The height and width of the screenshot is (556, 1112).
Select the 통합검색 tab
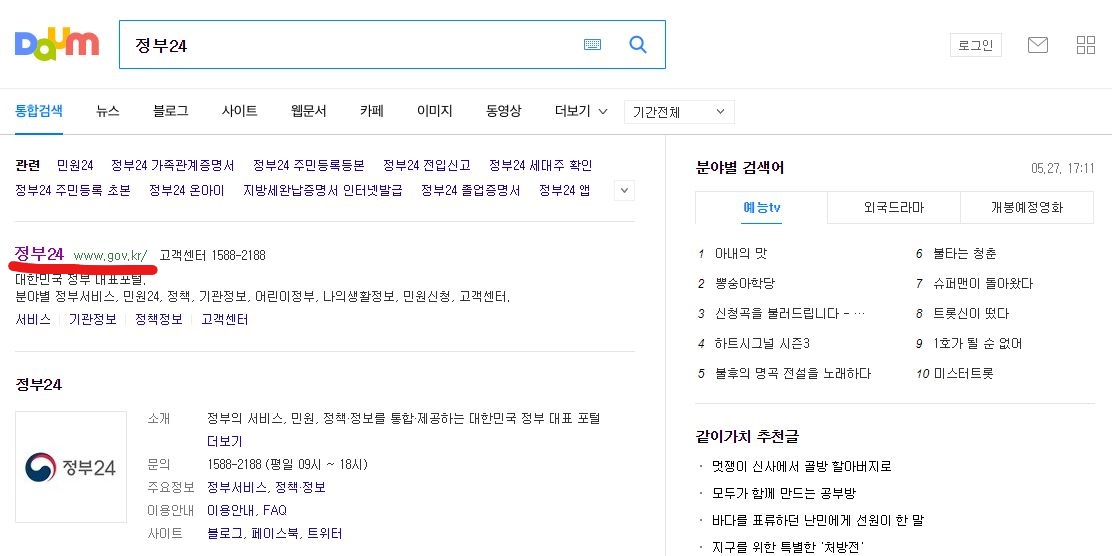[x=39, y=111]
